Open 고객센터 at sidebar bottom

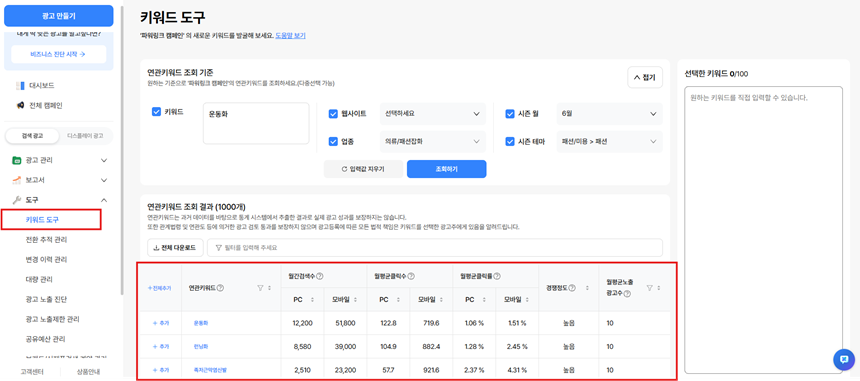32,372
